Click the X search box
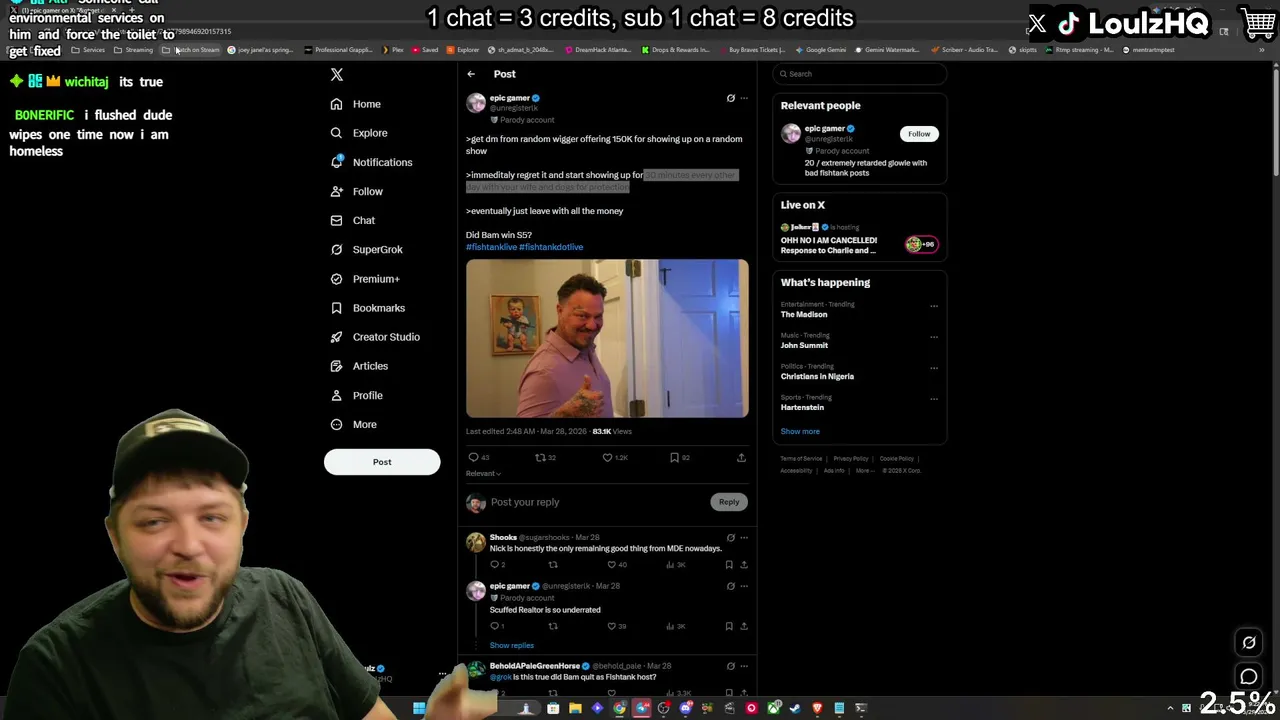 860,74
